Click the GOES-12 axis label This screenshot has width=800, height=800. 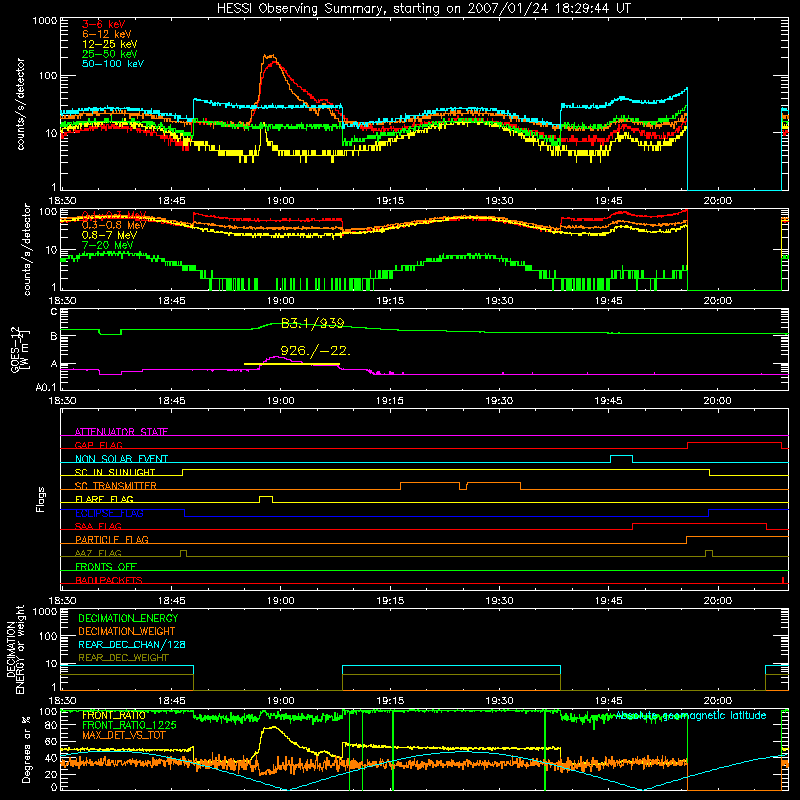pyautogui.click(x=19, y=349)
